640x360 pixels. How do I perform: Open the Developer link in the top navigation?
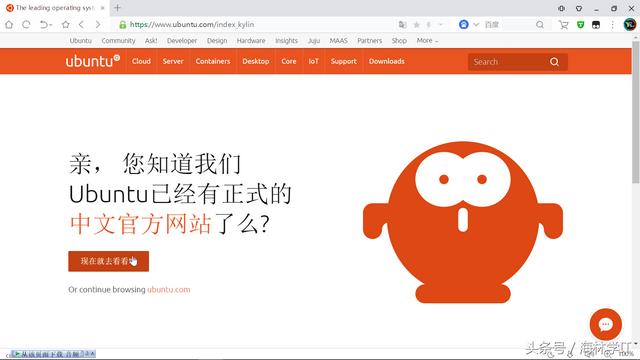(182, 40)
